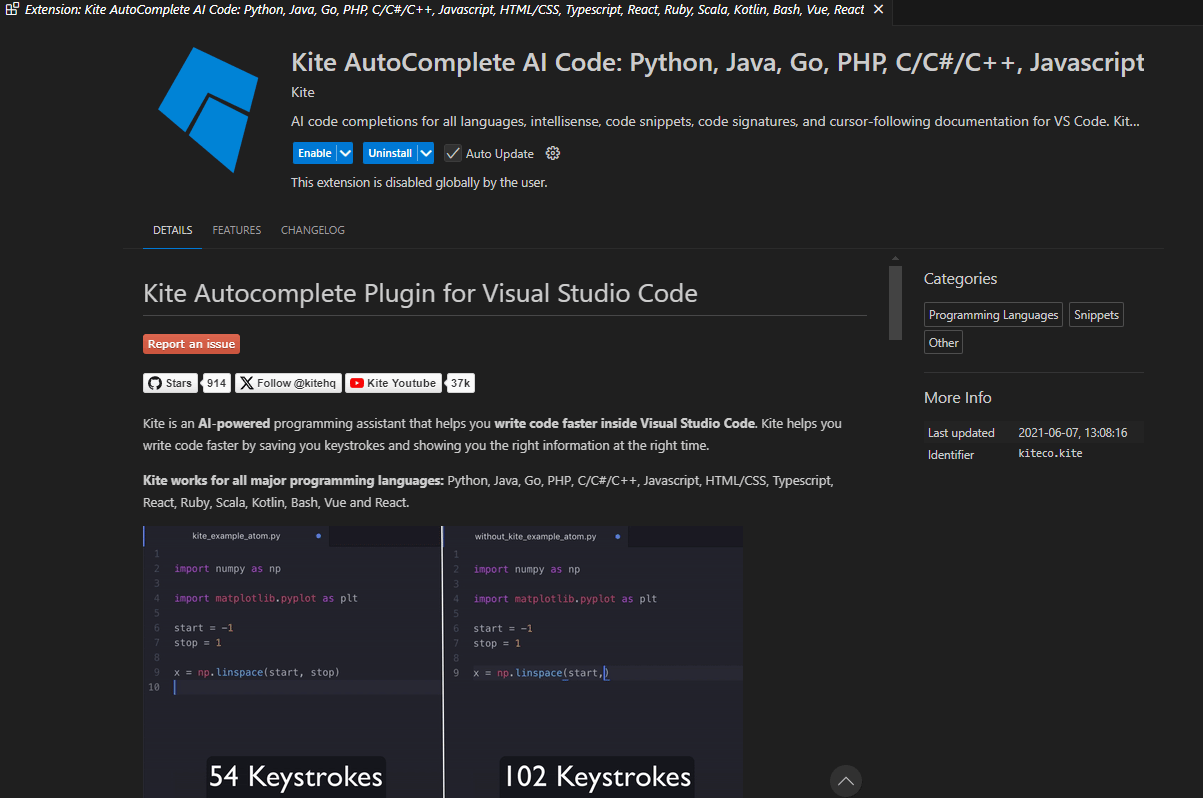
Task: Click the Uninstall button
Action: [x=390, y=153]
